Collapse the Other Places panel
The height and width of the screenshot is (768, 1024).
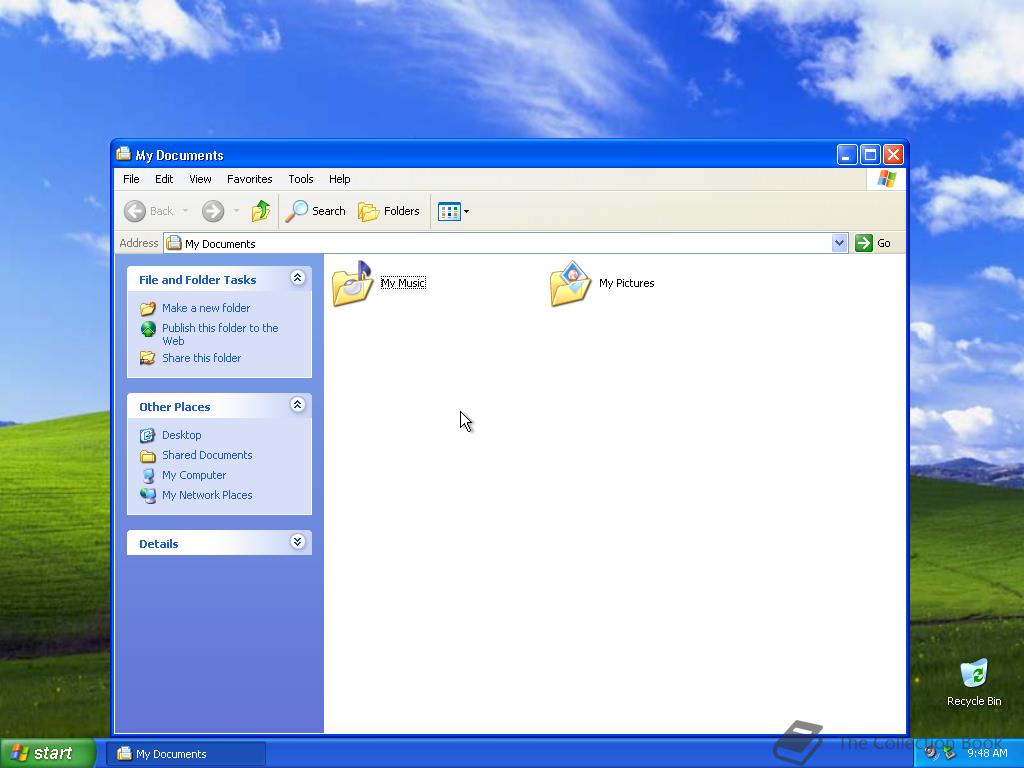pyautogui.click(x=297, y=405)
